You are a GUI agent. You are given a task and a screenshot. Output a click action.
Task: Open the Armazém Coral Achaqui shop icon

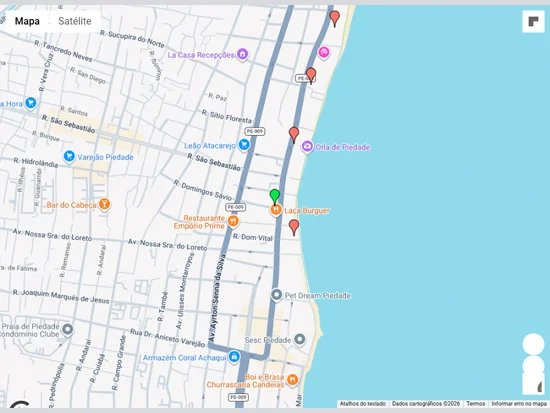[234, 357]
